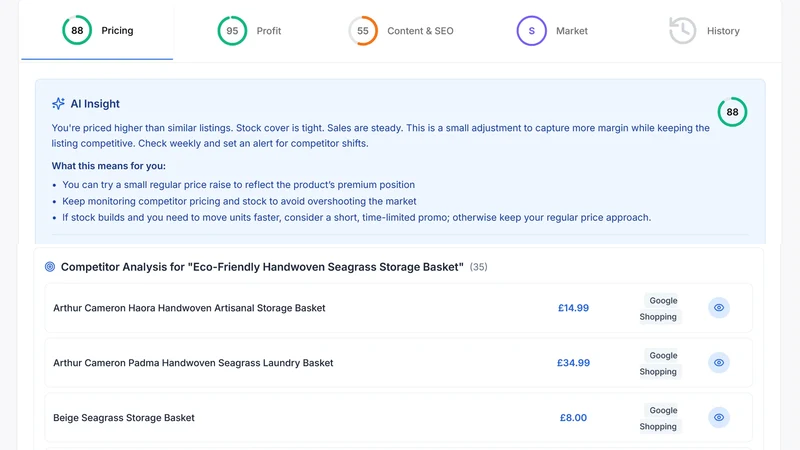Click the (35) competitor count

pos(479,267)
